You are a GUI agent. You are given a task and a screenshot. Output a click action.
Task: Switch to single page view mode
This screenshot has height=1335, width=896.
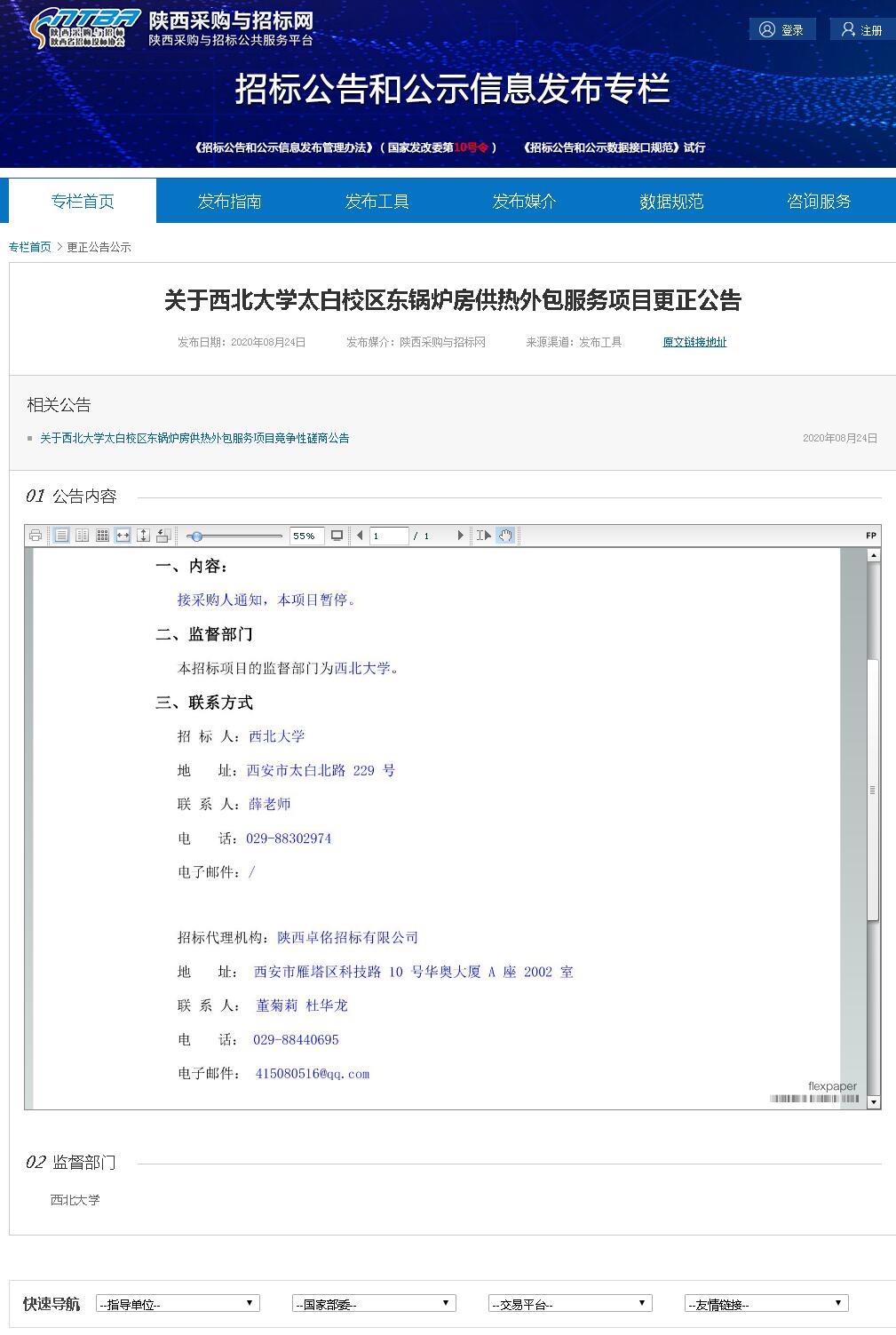click(61, 536)
